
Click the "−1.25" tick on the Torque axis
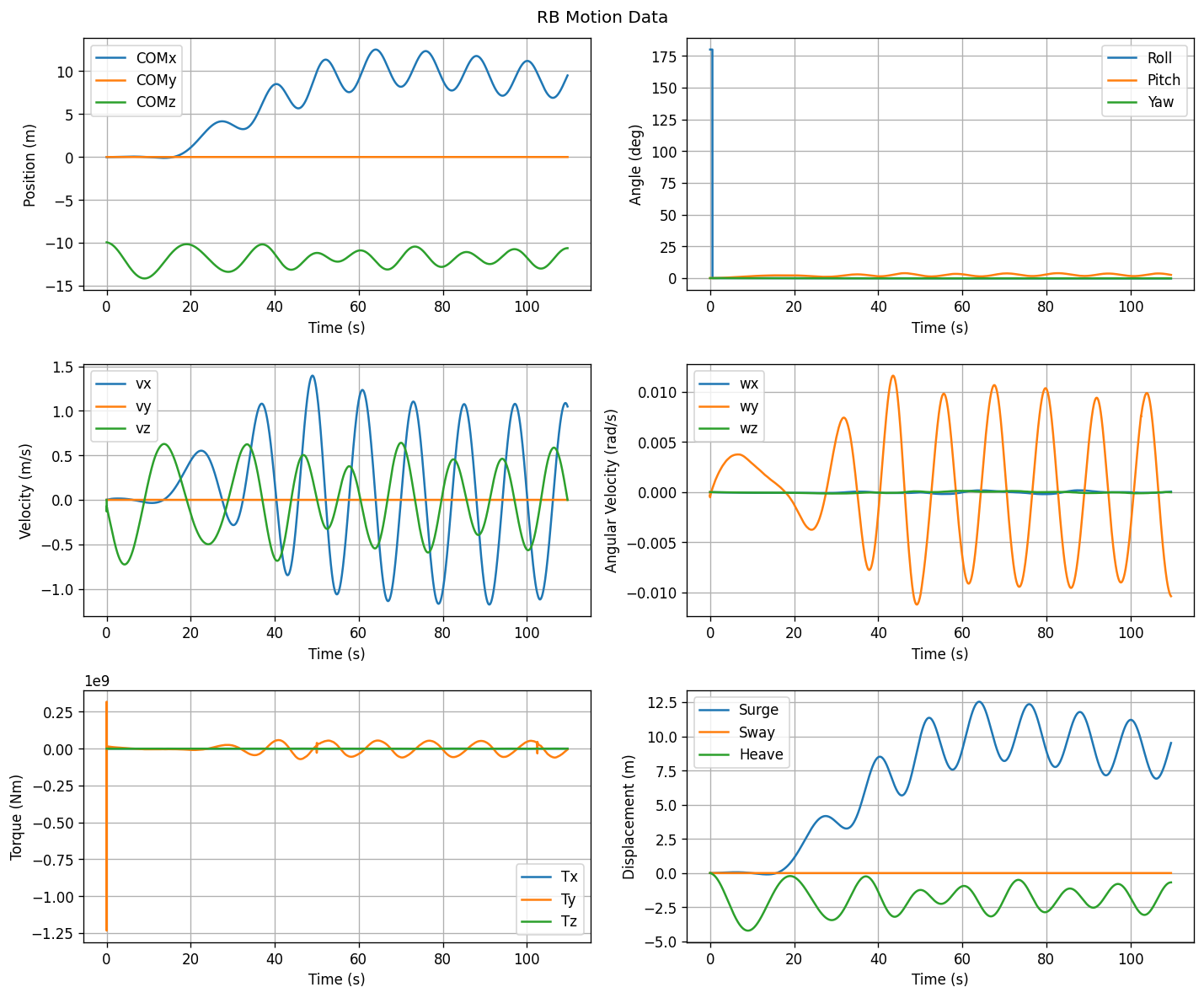(x=59, y=933)
